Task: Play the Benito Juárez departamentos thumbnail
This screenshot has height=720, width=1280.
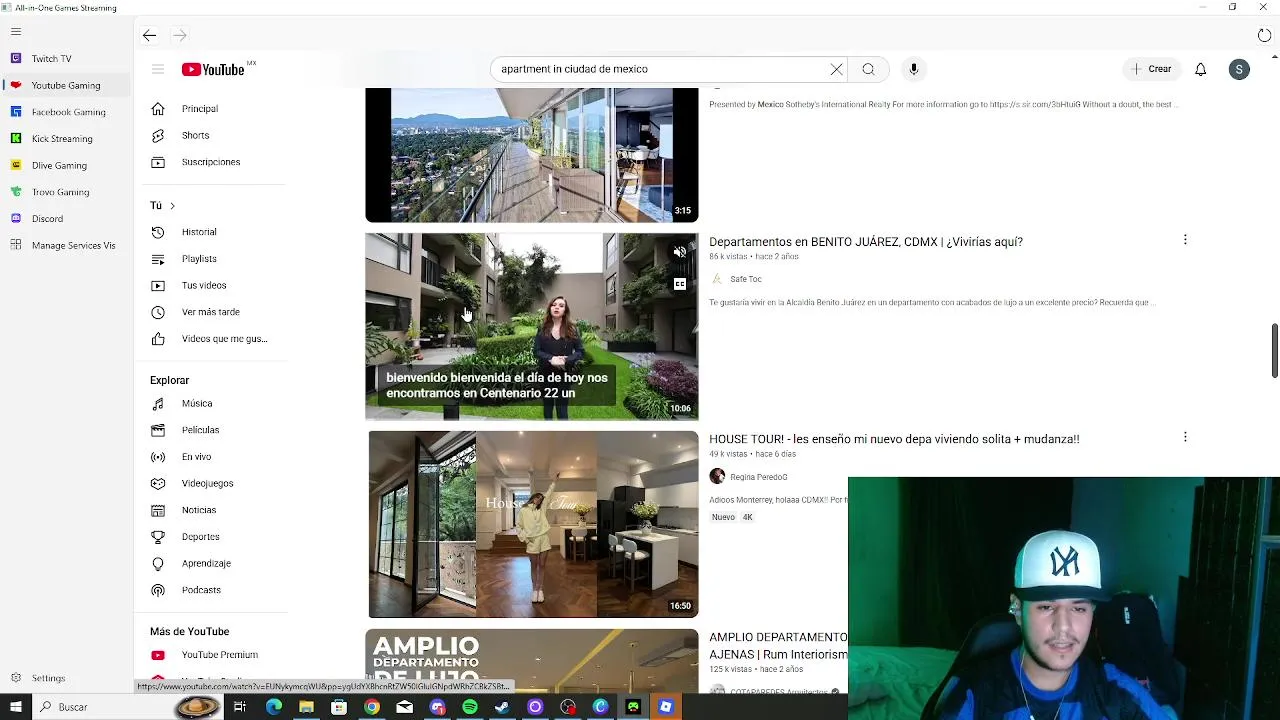Action: click(532, 326)
